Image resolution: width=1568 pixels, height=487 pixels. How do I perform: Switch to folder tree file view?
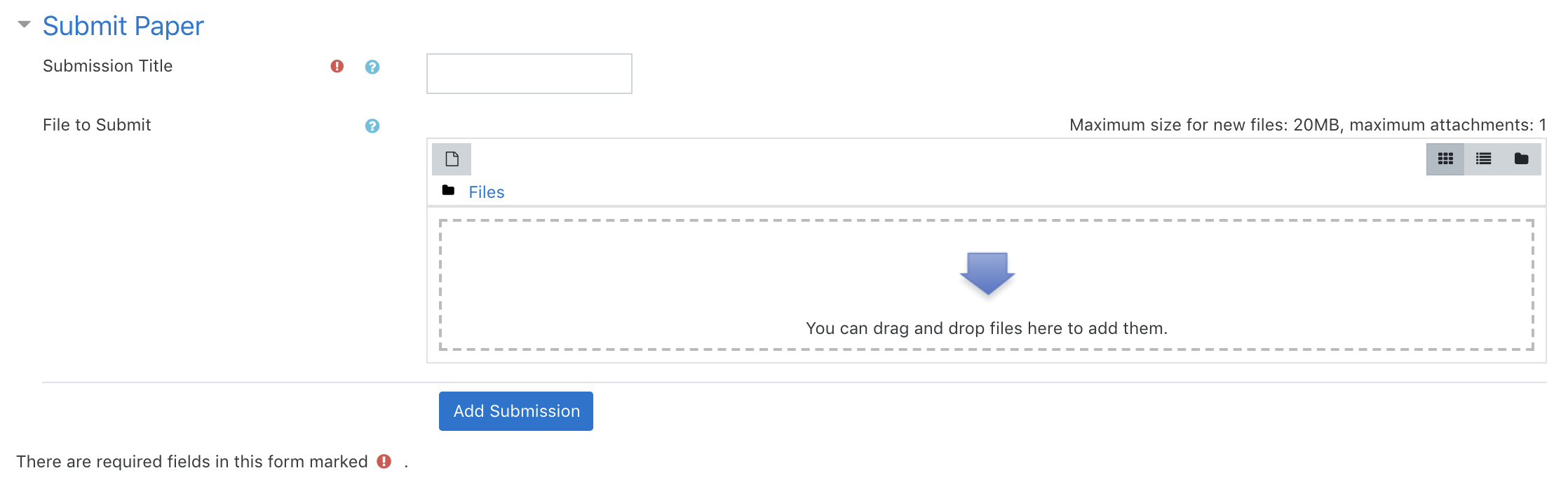1521,159
